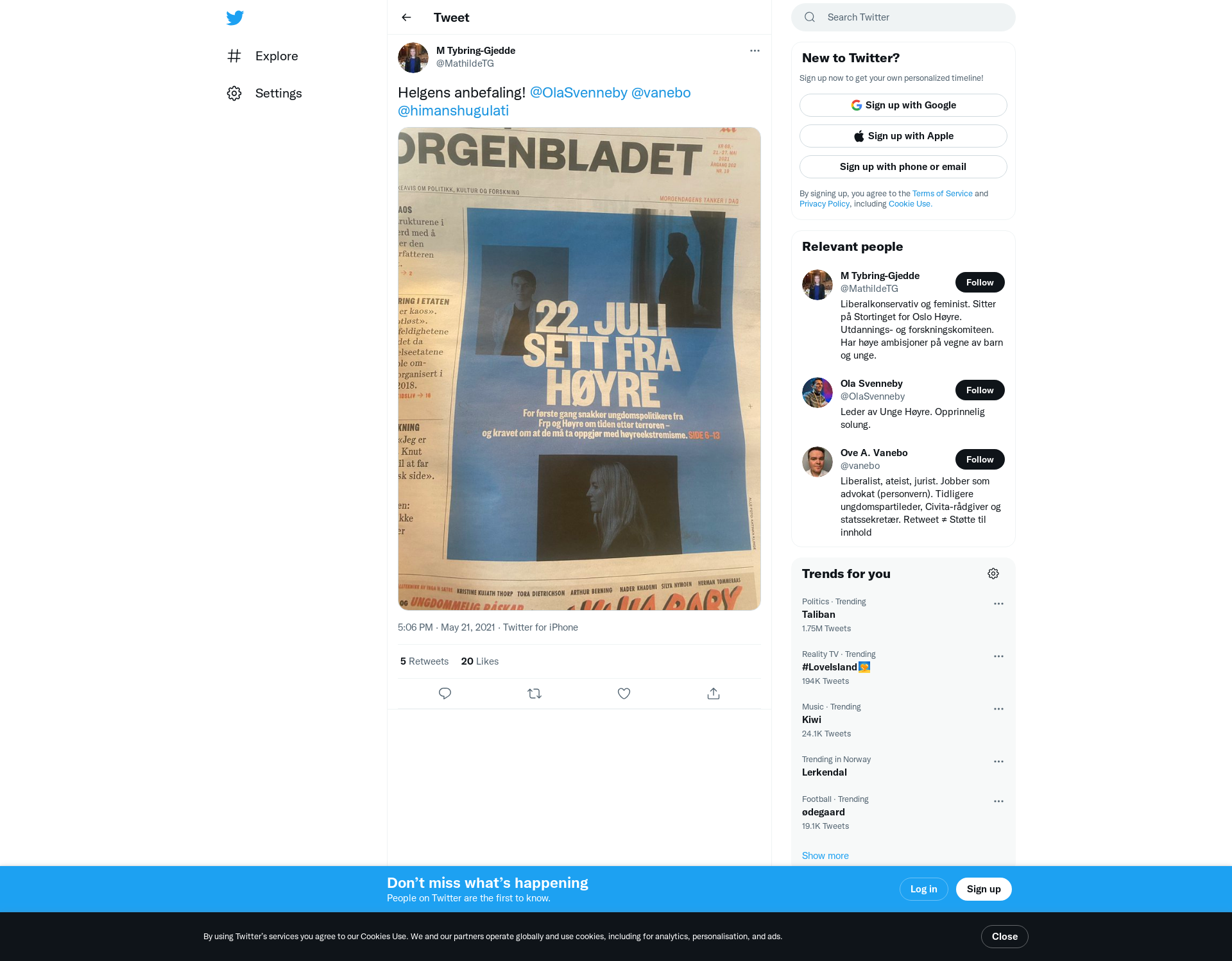Open the @himanshugulati mention link
This screenshot has height=961, width=1232.
point(453,110)
